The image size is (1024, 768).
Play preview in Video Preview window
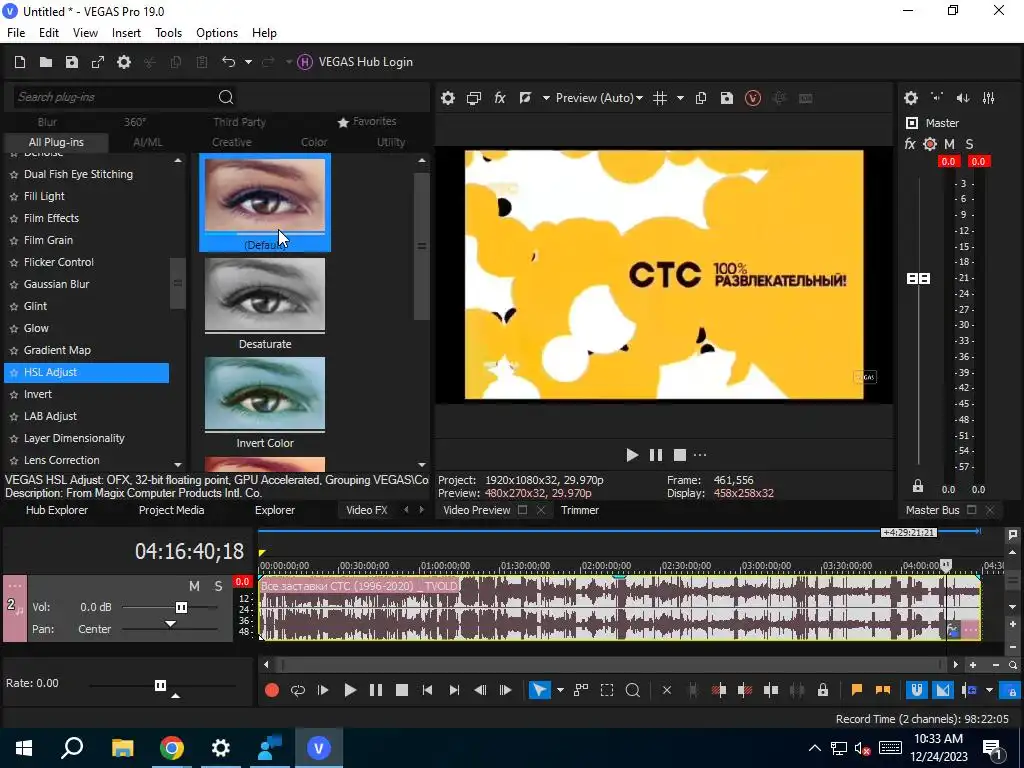pyautogui.click(x=632, y=455)
